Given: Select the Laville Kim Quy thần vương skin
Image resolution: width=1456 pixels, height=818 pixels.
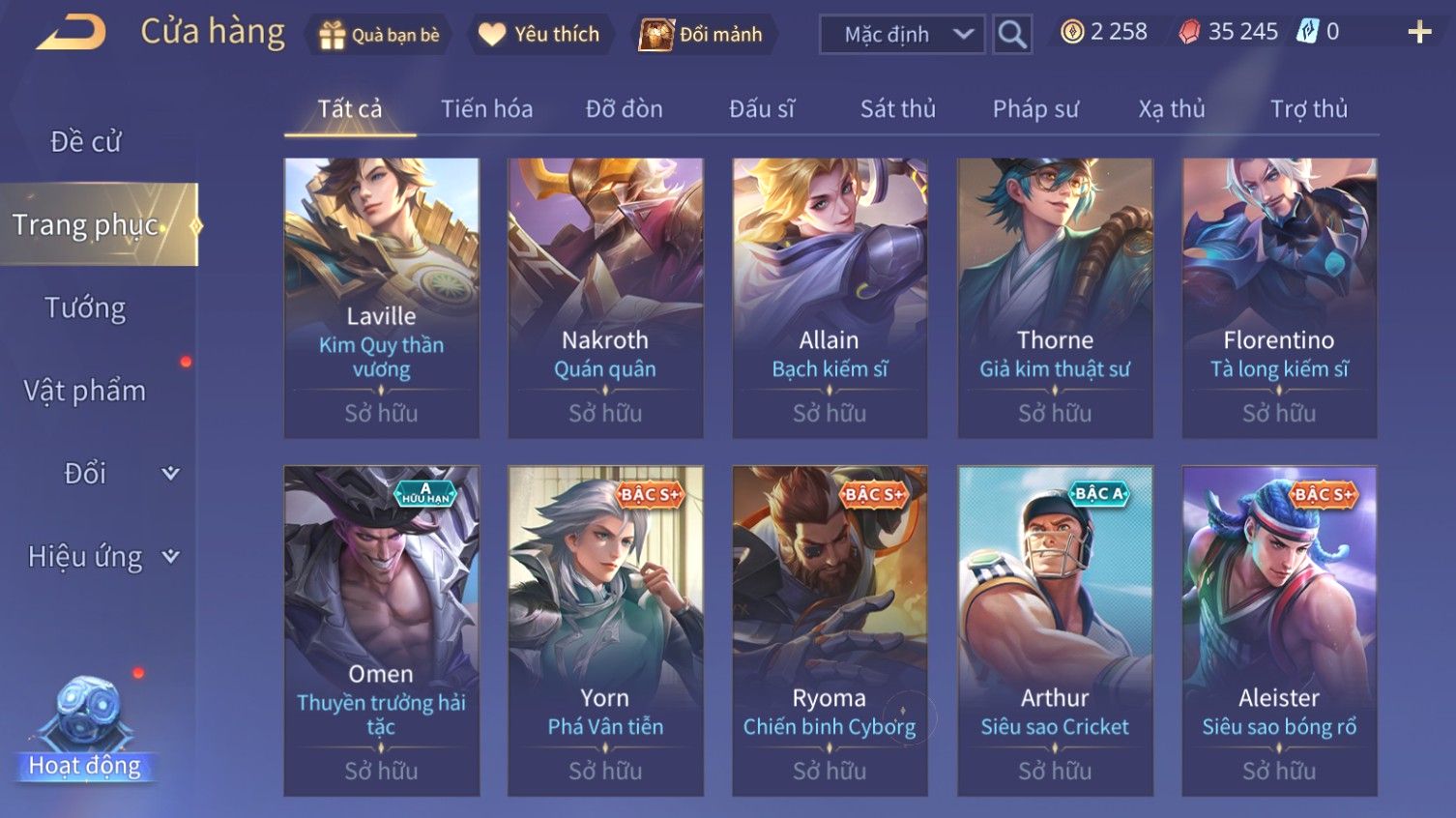Looking at the screenshot, I should click(381, 298).
